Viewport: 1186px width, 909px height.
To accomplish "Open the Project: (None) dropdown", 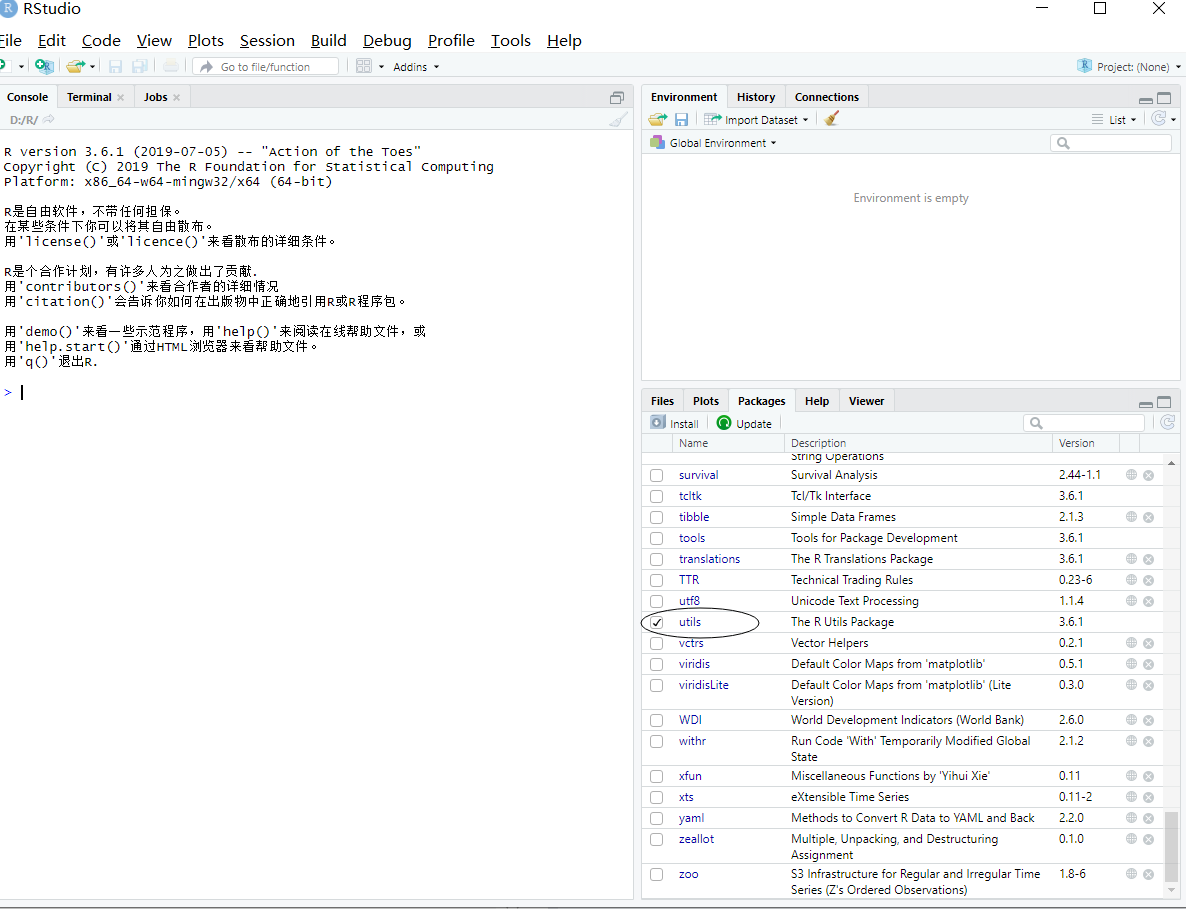I will (x=1129, y=67).
